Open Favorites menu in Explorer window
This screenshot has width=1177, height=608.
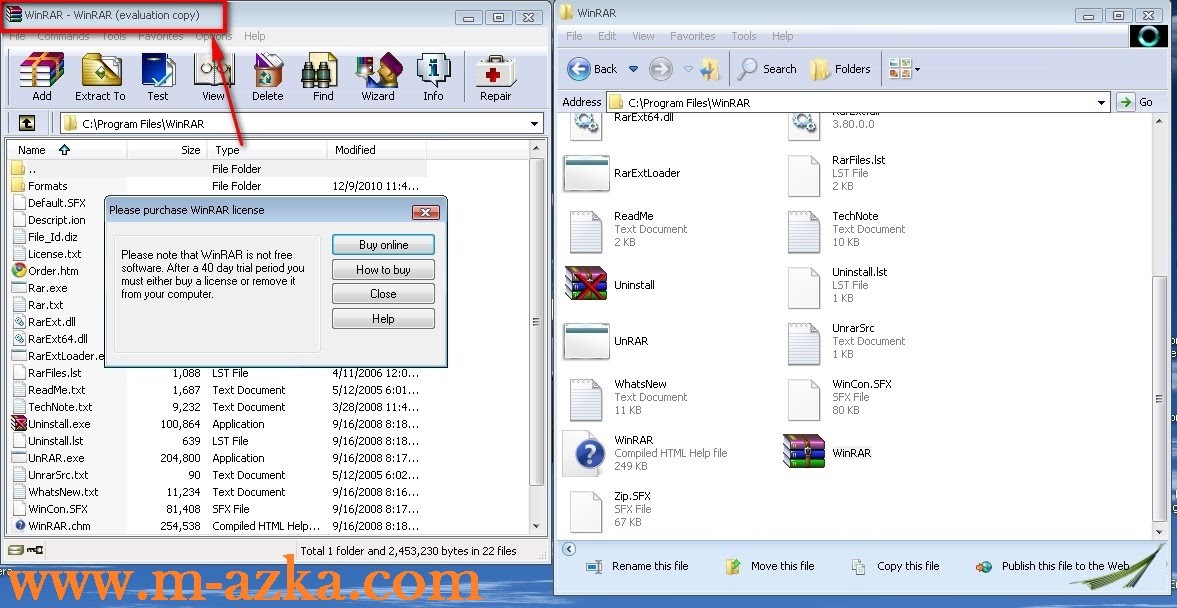(x=692, y=36)
